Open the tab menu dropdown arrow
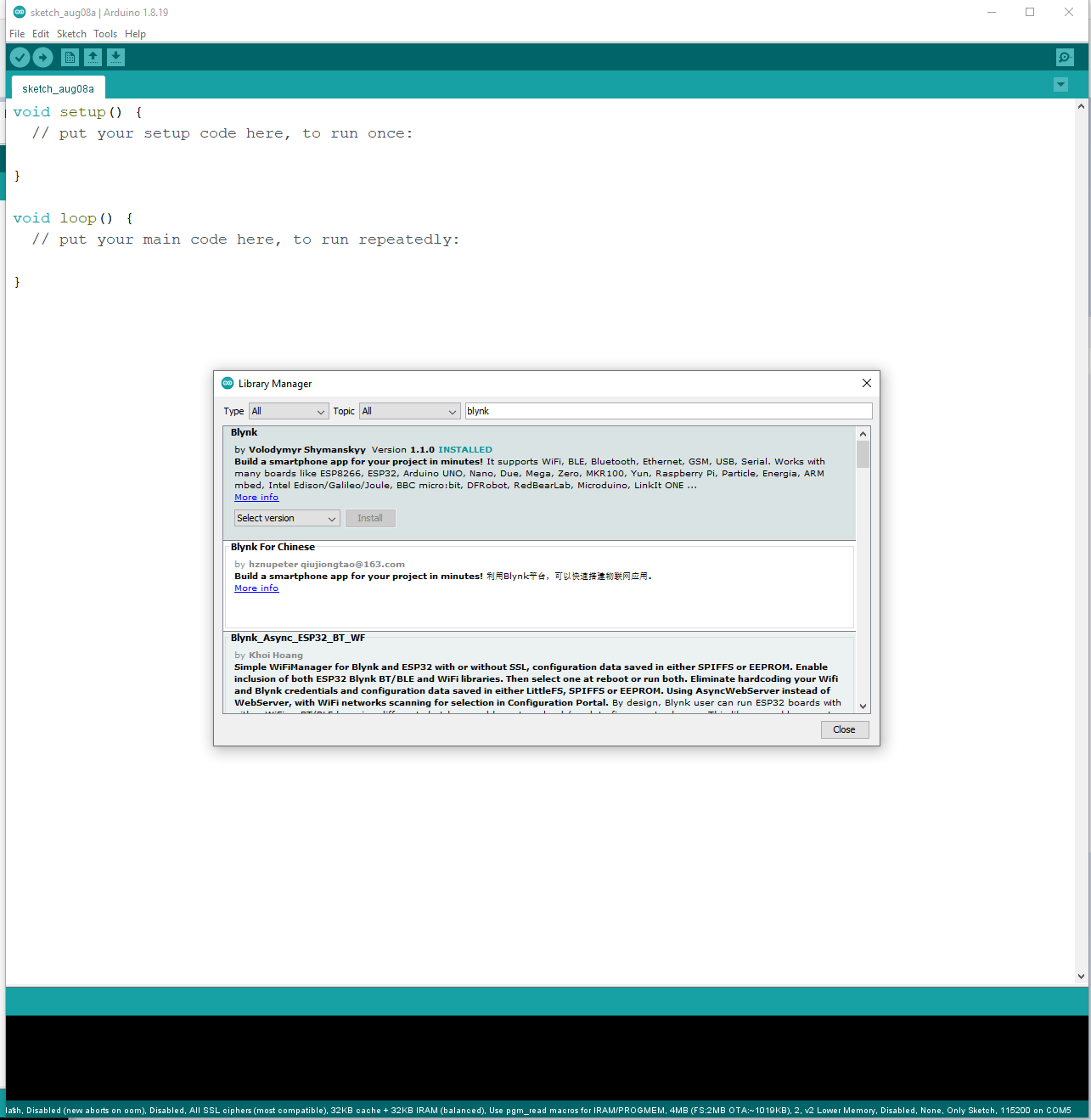The image size is (1091, 1120). [x=1060, y=84]
